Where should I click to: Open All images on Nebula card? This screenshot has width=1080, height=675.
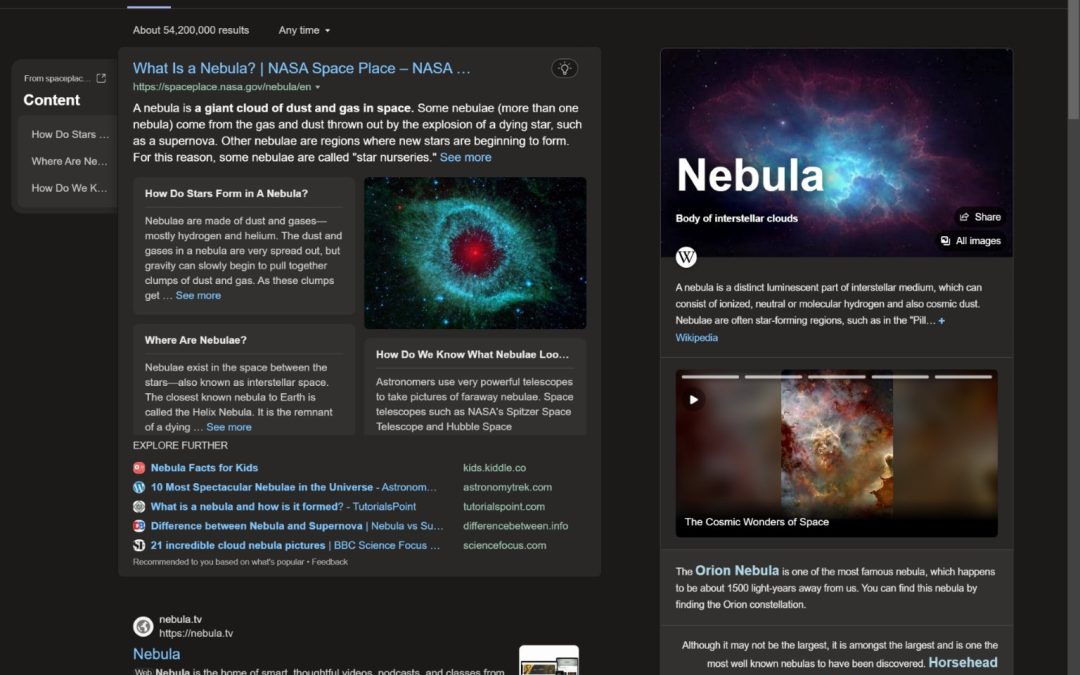tap(969, 241)
